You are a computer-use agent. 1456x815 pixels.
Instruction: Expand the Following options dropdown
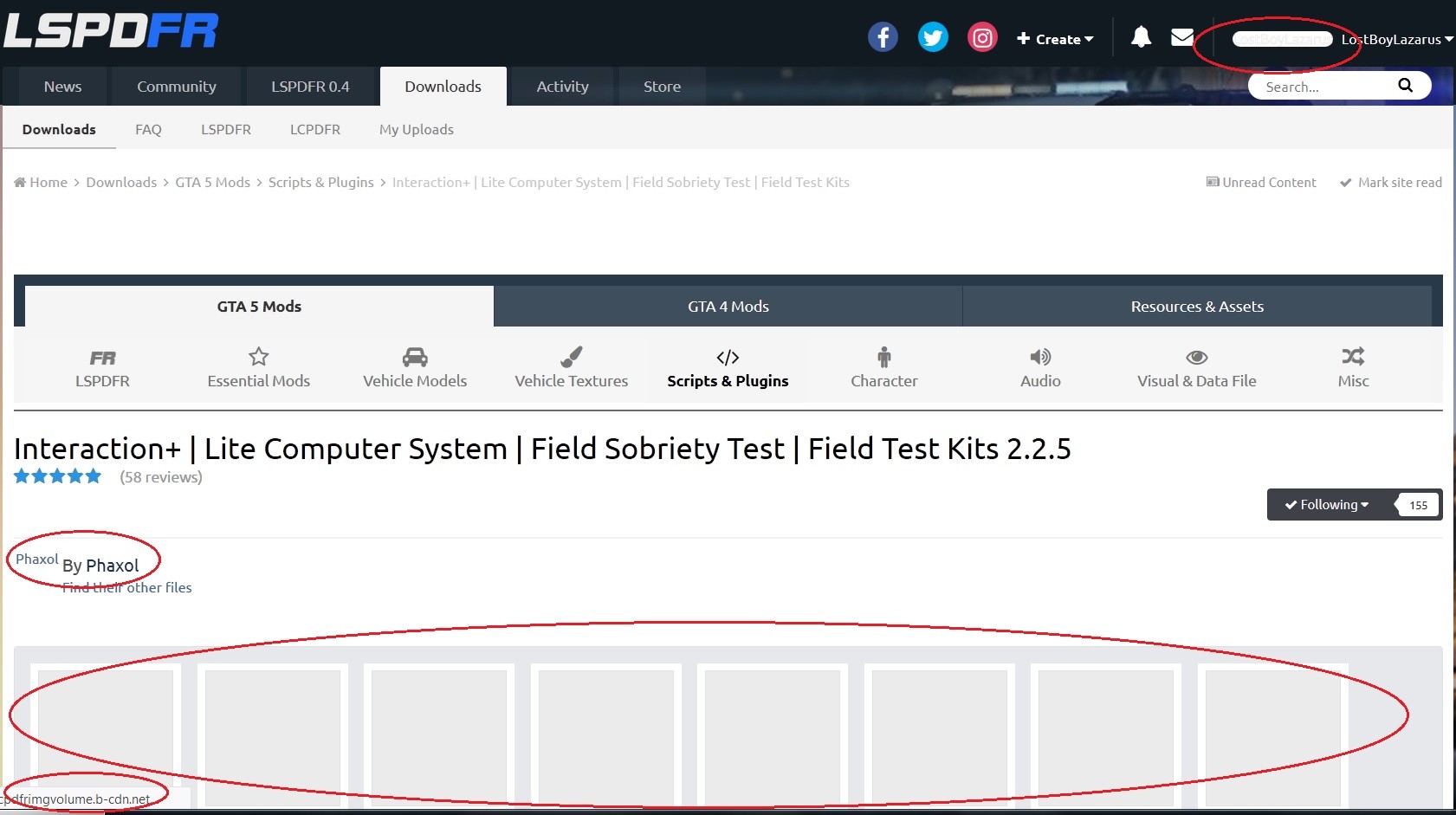[x=1327, y=505]
